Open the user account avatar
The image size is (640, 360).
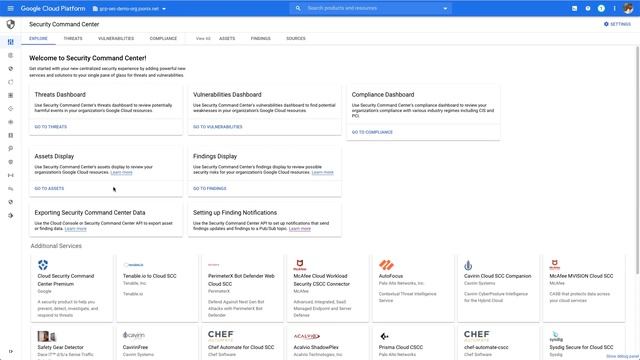tap(629, 8)
